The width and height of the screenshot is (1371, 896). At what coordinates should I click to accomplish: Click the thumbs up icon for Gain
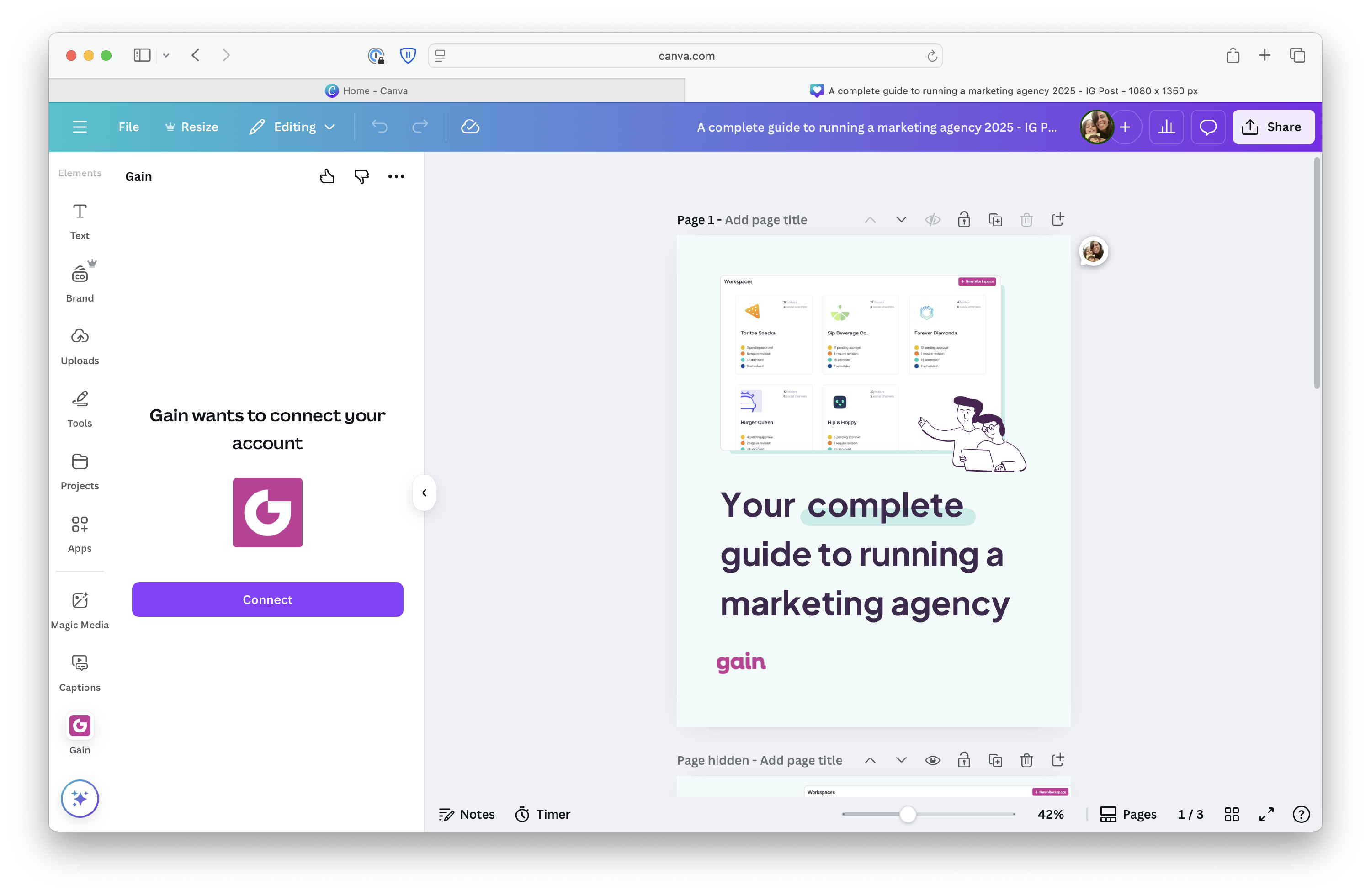327,176
